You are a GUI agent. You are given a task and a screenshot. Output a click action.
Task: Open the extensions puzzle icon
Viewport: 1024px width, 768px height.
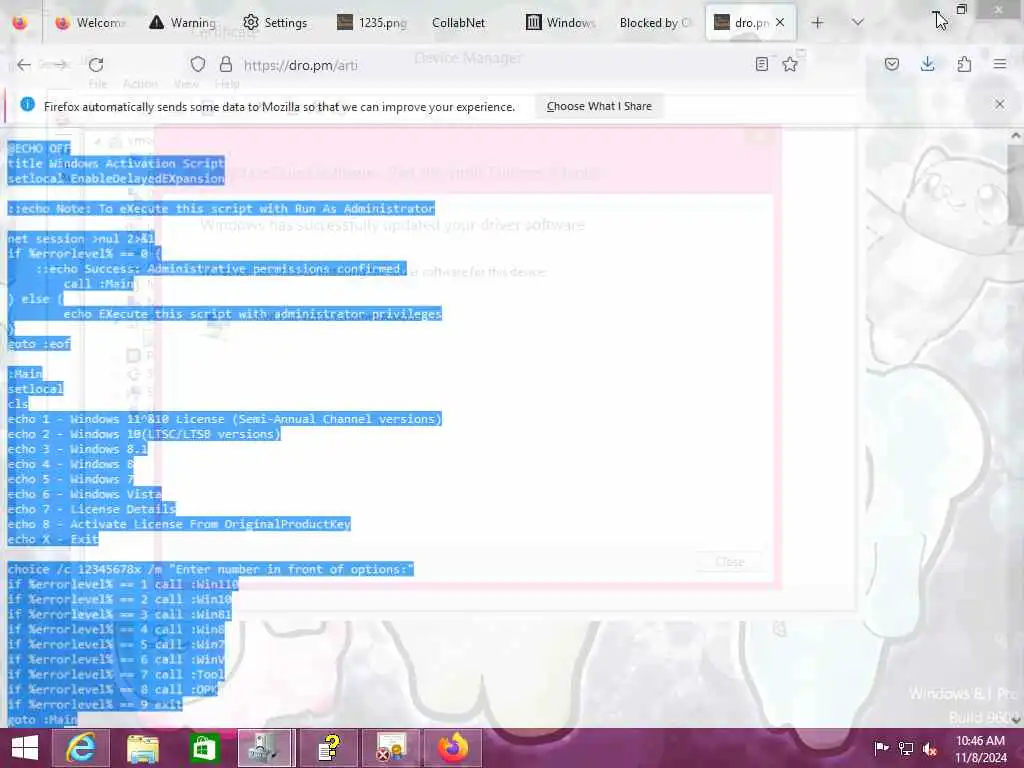[964, 64]
